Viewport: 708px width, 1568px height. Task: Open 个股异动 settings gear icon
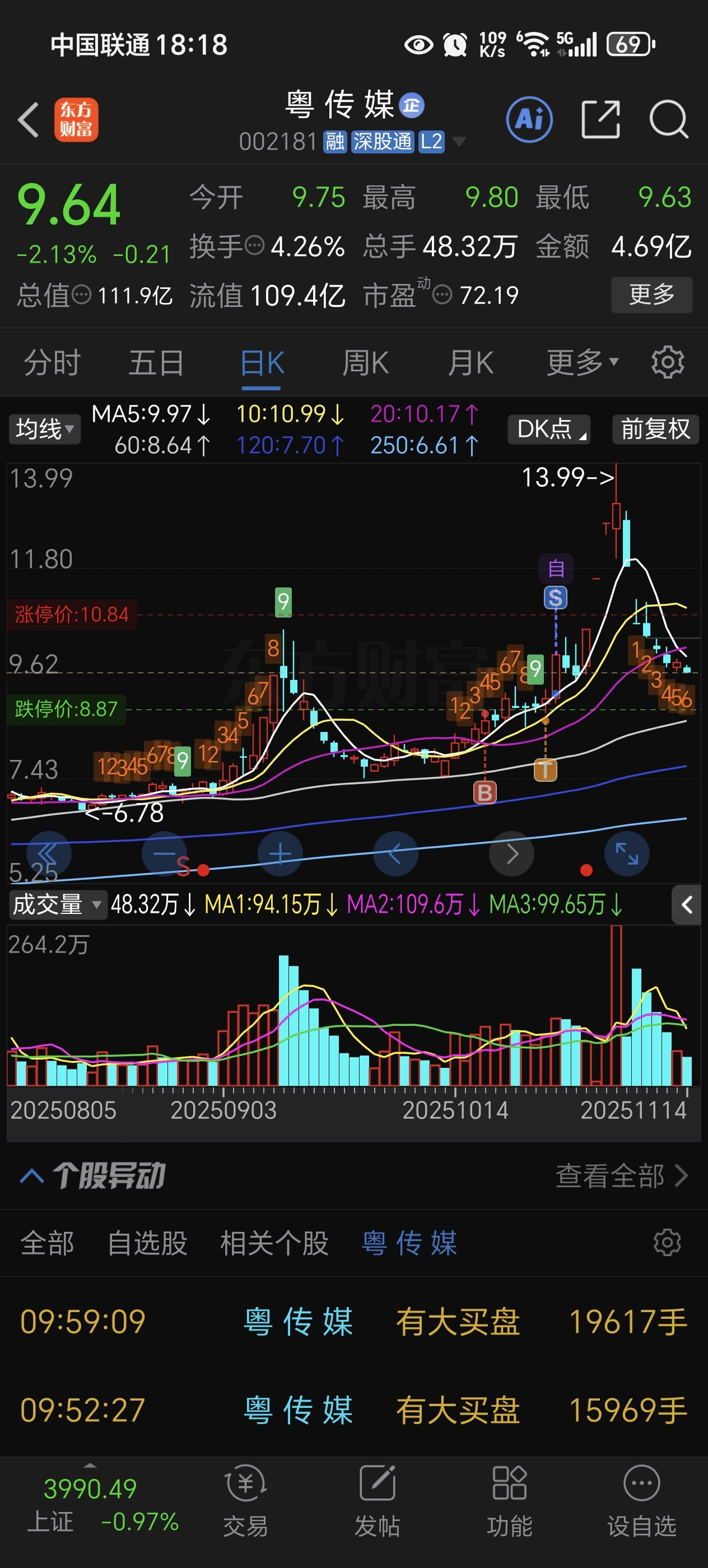point(667,1243)
